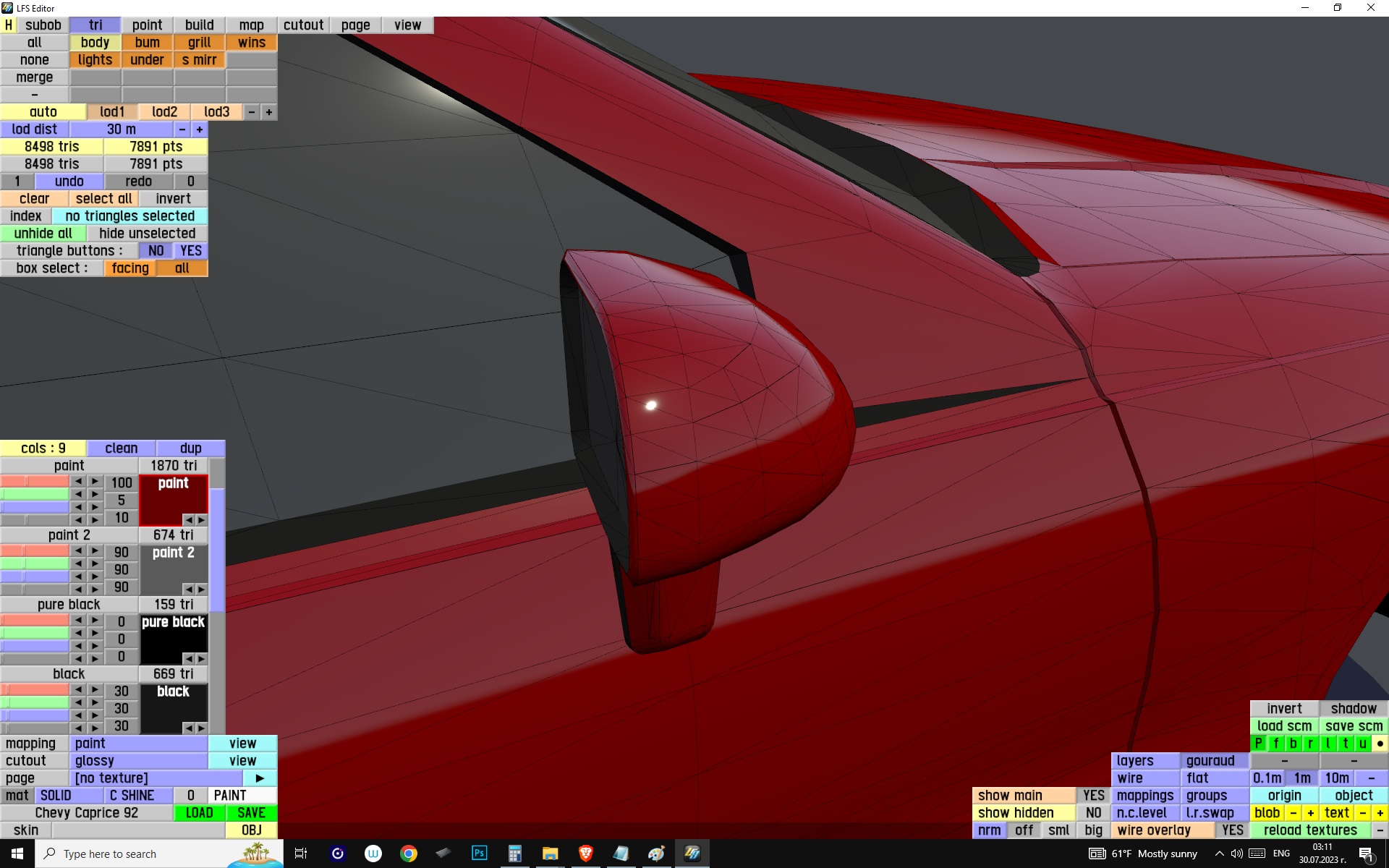Open the cutout tab
Screen dimensions: 1389x868
[x=303, y=25]
